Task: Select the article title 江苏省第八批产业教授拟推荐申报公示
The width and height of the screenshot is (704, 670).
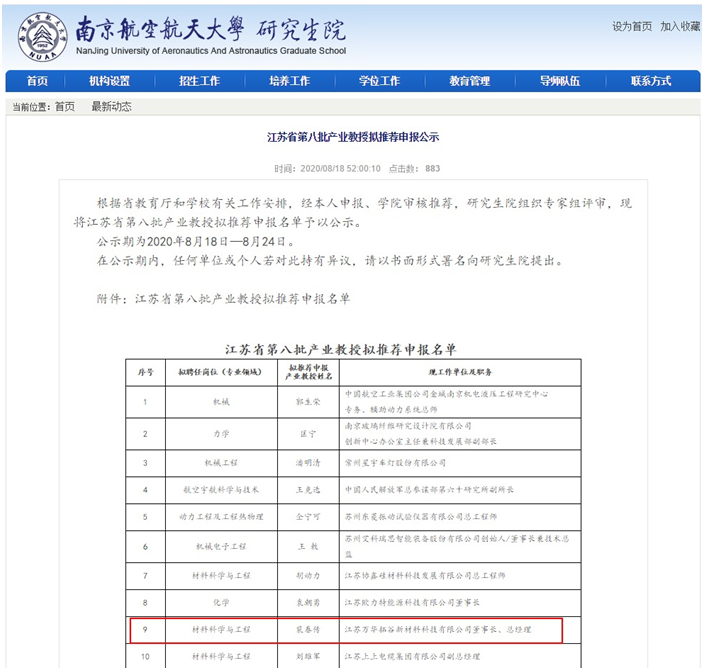Action: [x=353, y=137]
